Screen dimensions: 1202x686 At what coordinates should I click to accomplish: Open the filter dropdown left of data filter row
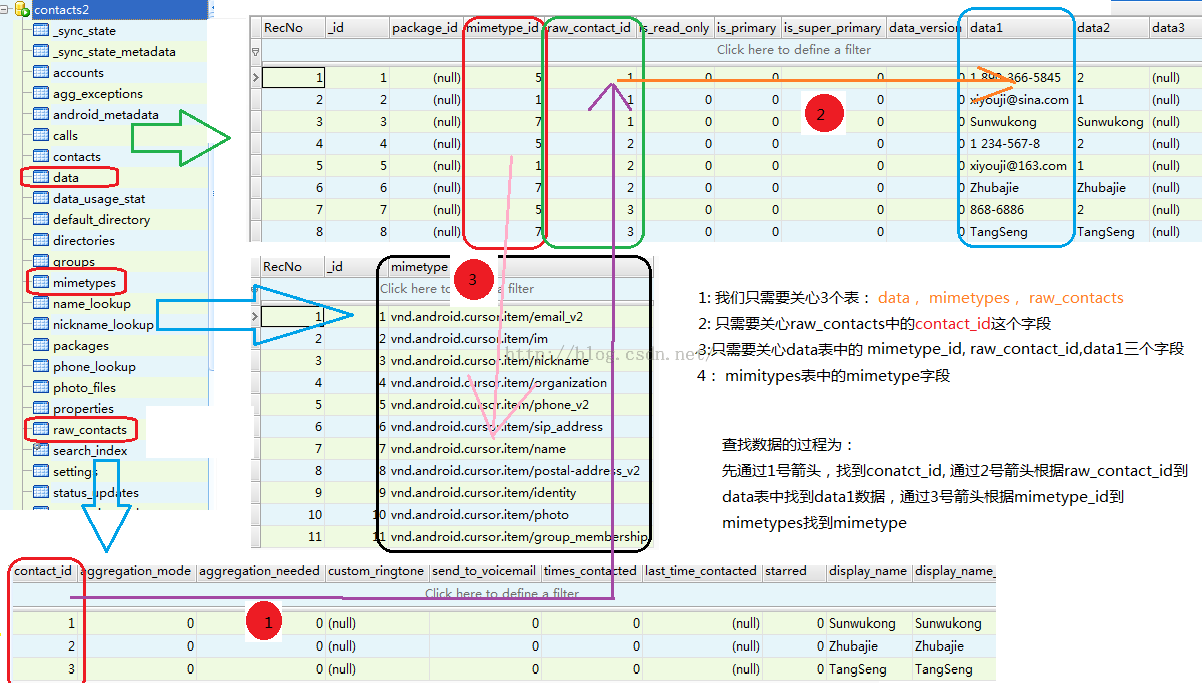255,50
